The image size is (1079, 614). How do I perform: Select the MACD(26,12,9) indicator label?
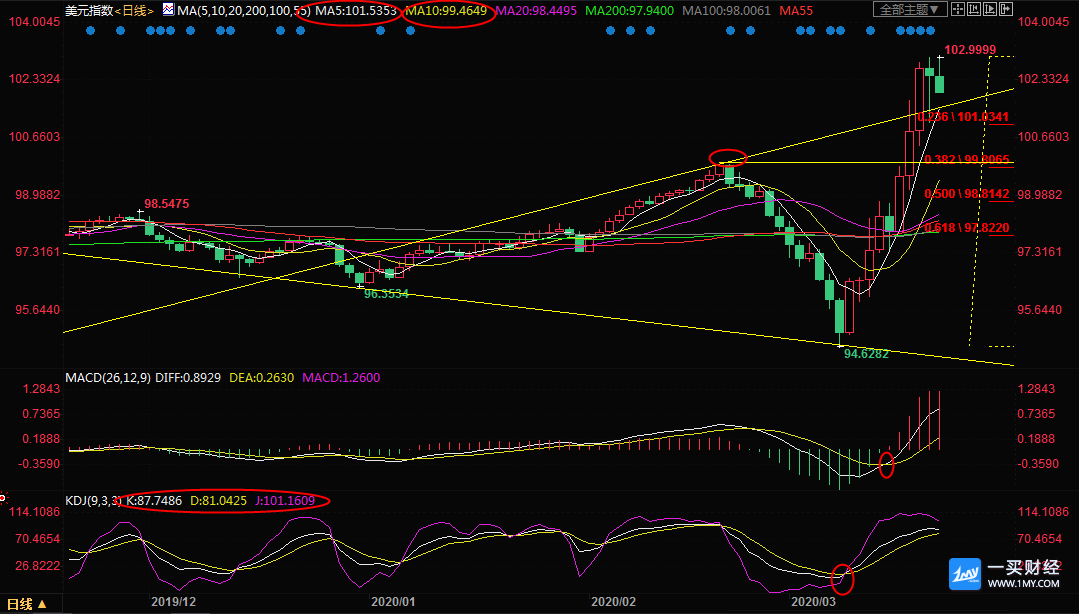point(108,377)
